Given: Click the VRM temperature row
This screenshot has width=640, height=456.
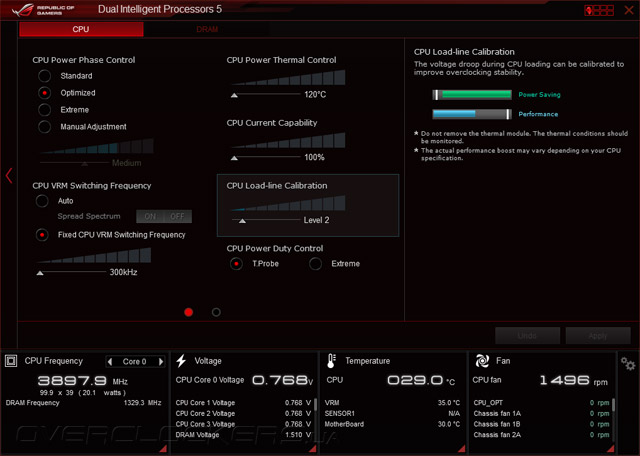Looking at the screenshot, I should [392, 403].
